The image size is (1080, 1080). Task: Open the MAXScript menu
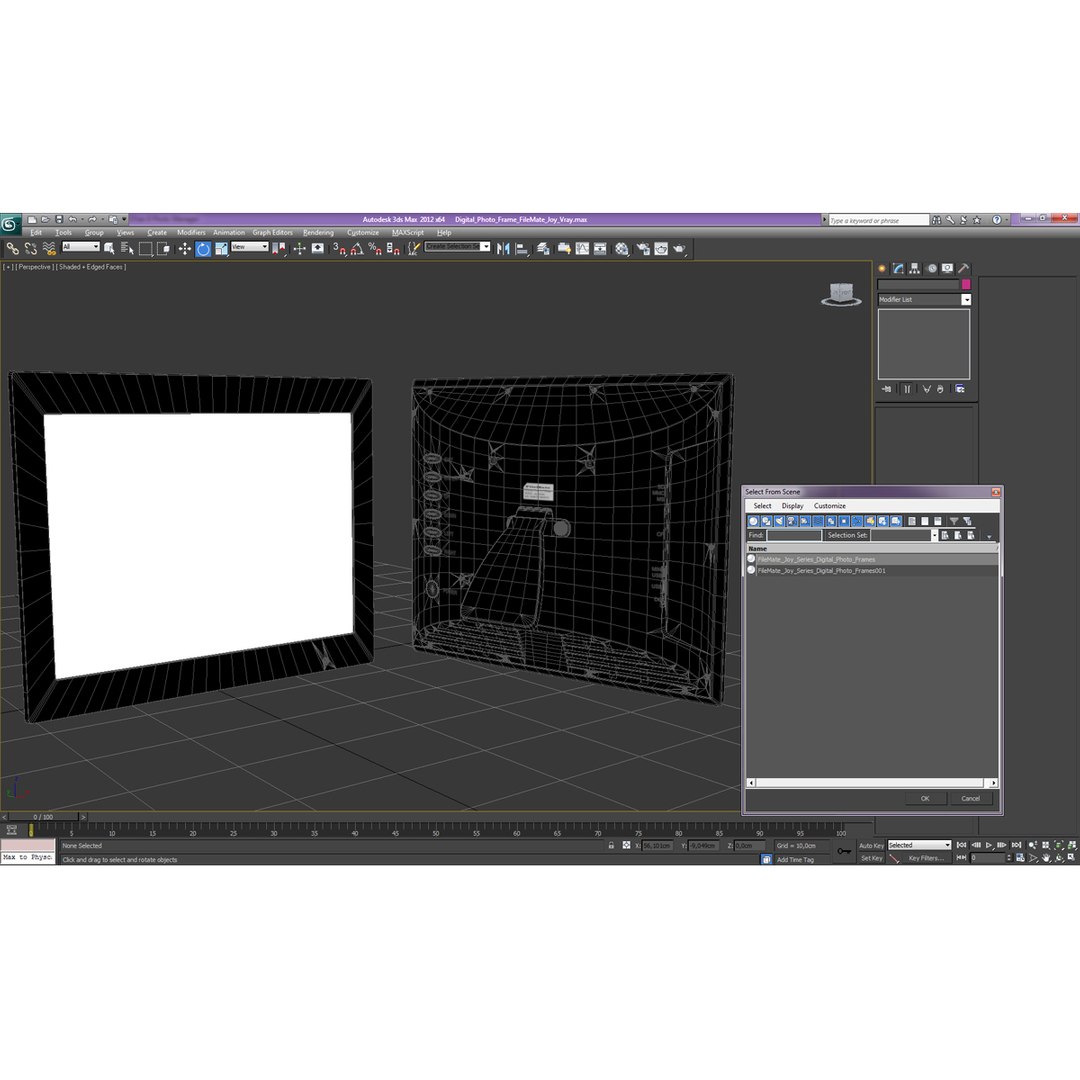(x=408, y=233)
